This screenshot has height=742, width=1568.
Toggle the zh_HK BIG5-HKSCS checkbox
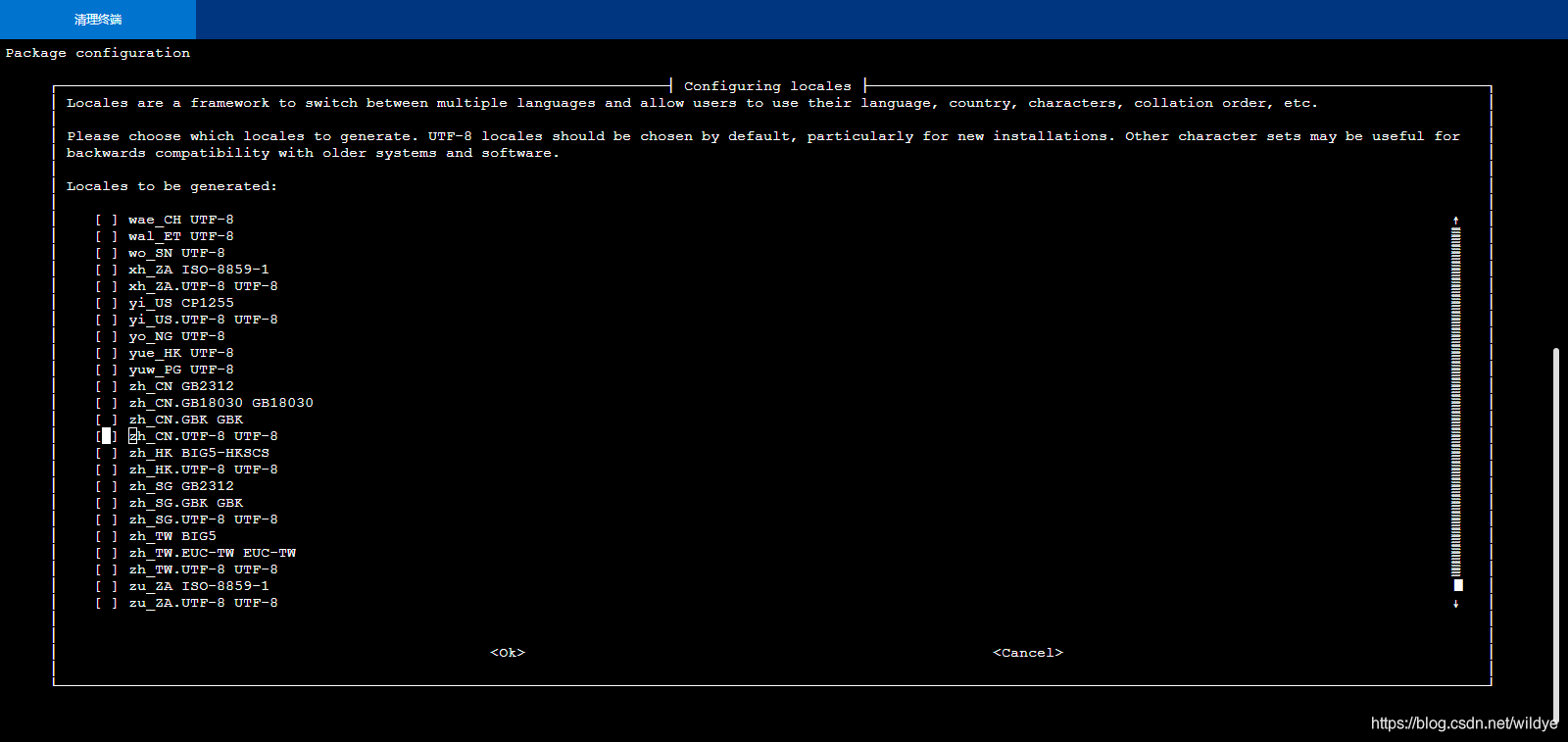(x=106, y=453)
